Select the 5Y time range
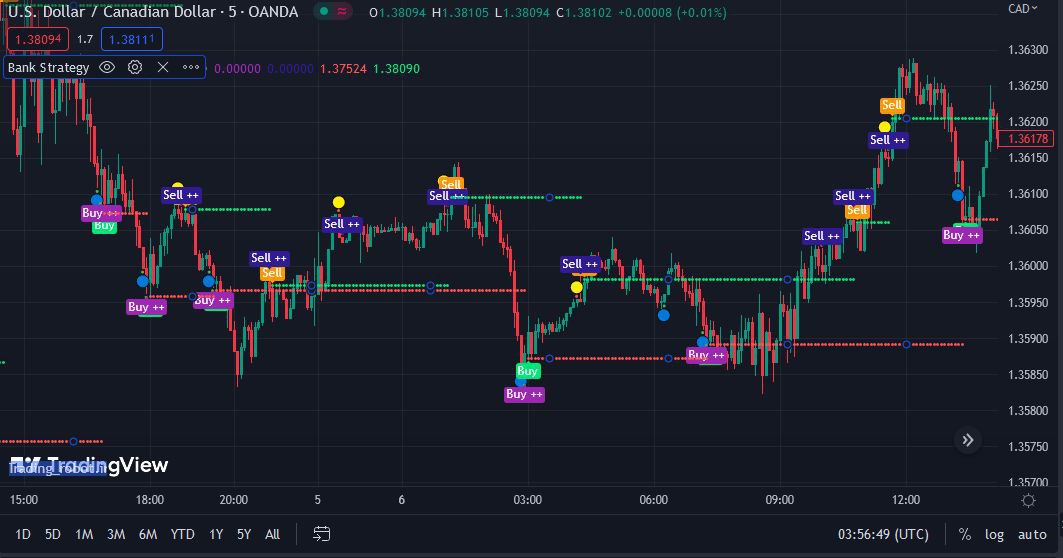 tap(244, 534)
